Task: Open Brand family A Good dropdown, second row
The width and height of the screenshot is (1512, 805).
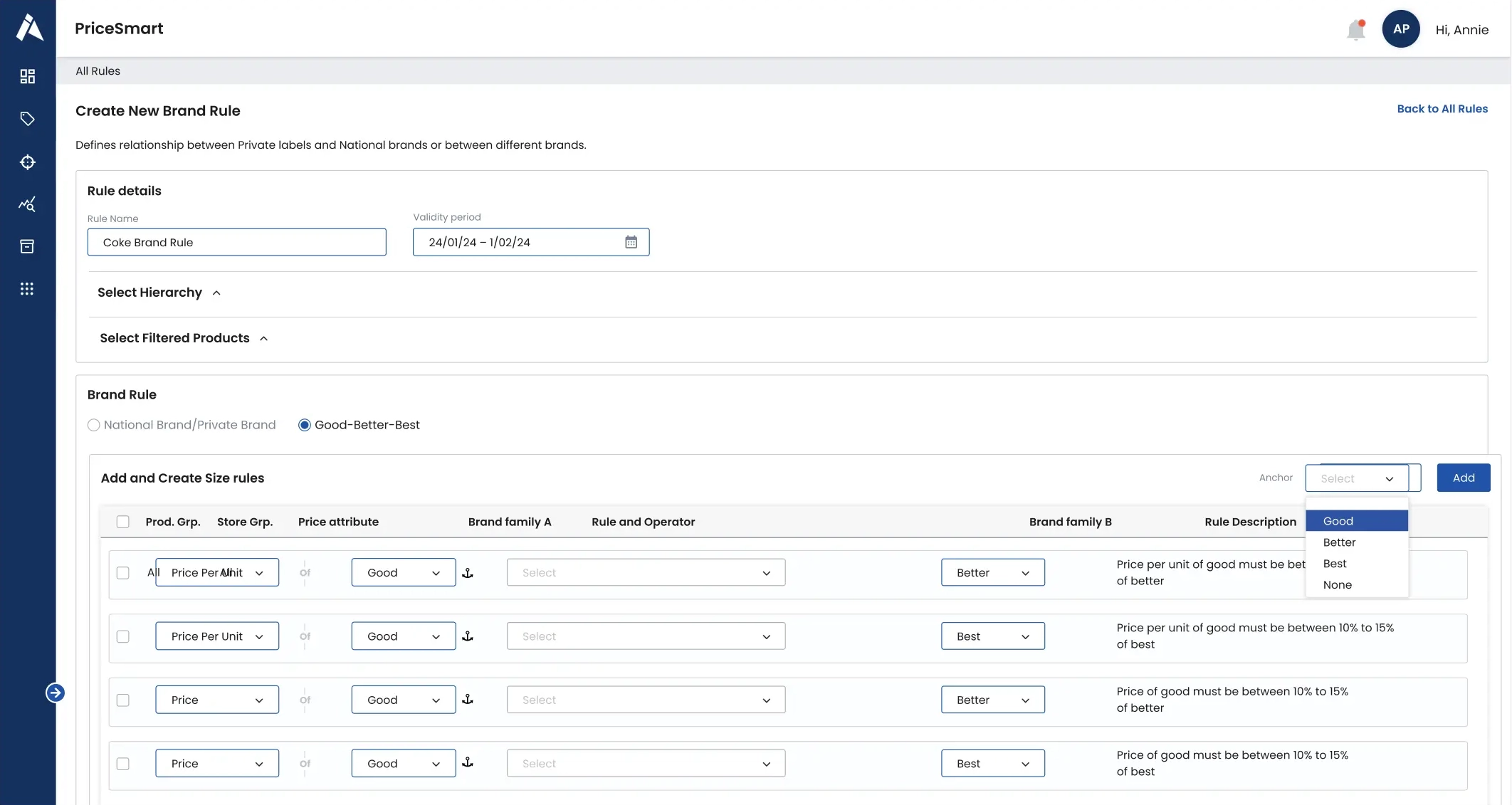Action: tap(404, 636)
